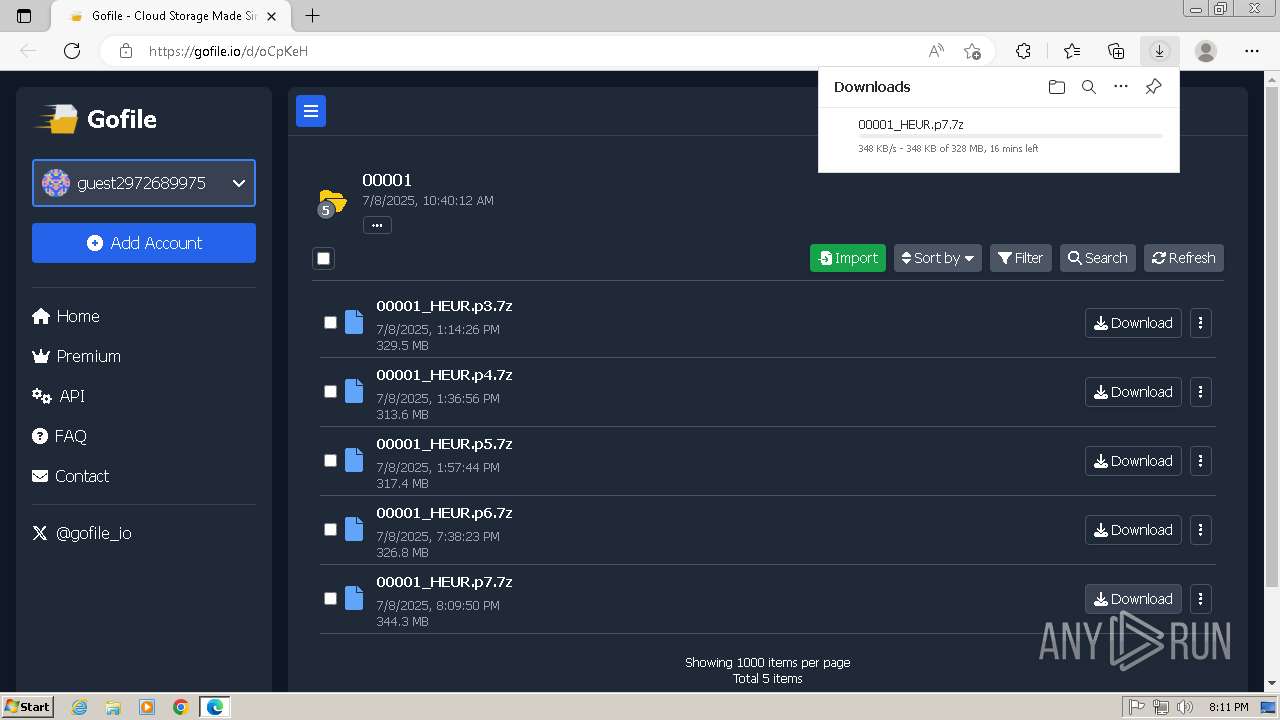Open browser Settings and more menu
Image resolution: width=1280 pixels, height=720 pixels.
(1252, 51)
